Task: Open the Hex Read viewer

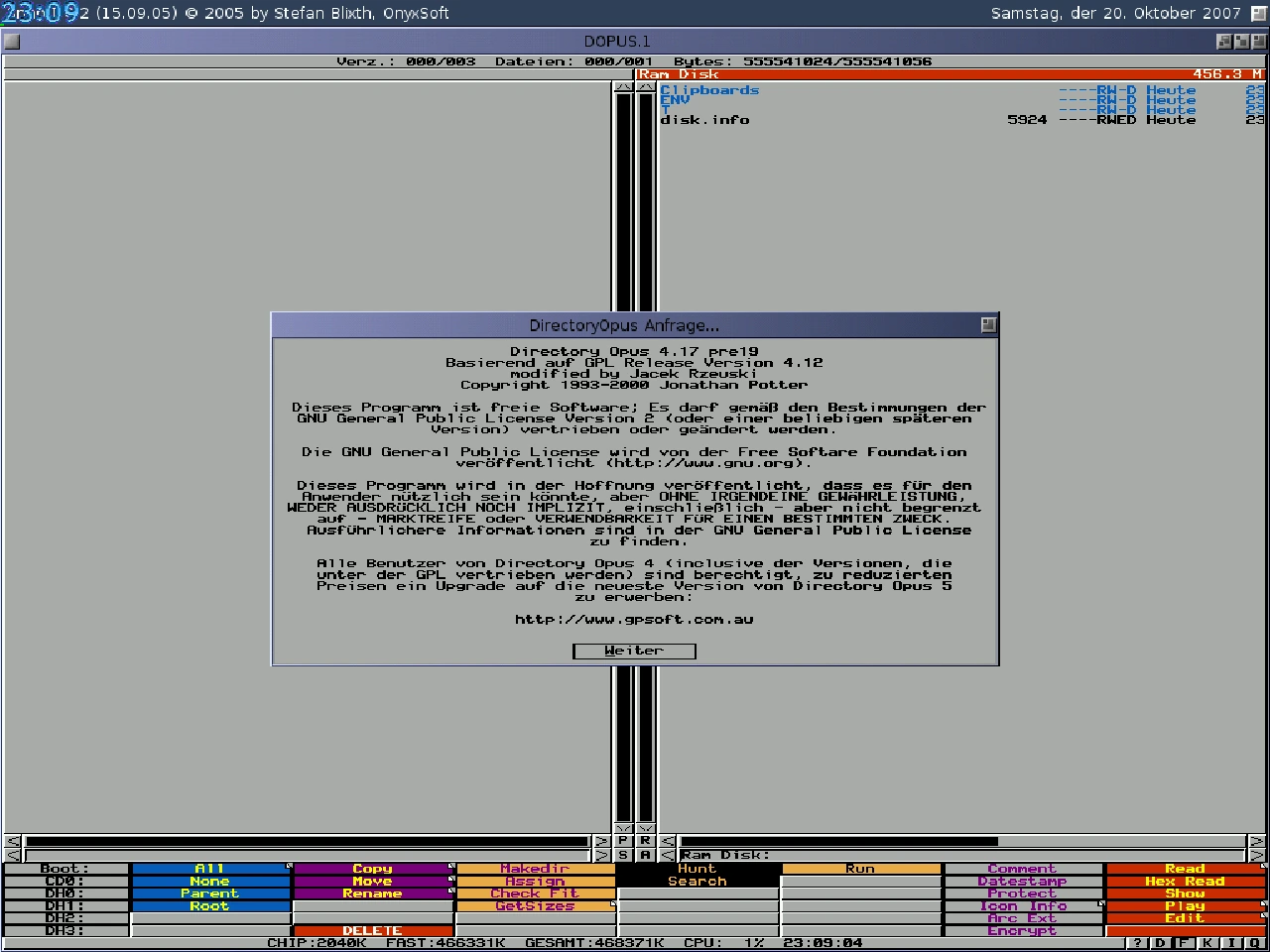Action: [1186, 881]
